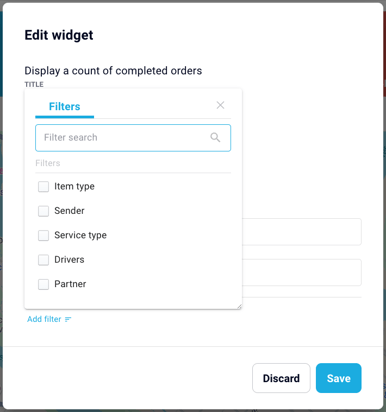Click the magnifier icon in Filter search

(x=215, y=137)
